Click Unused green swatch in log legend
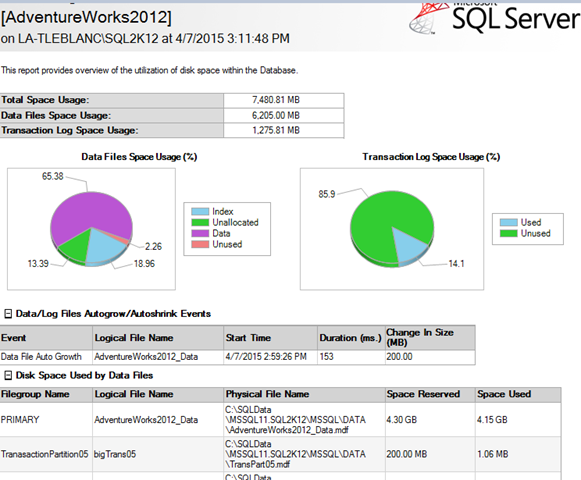This screenshot has width=581, height=480. (508, 234)
